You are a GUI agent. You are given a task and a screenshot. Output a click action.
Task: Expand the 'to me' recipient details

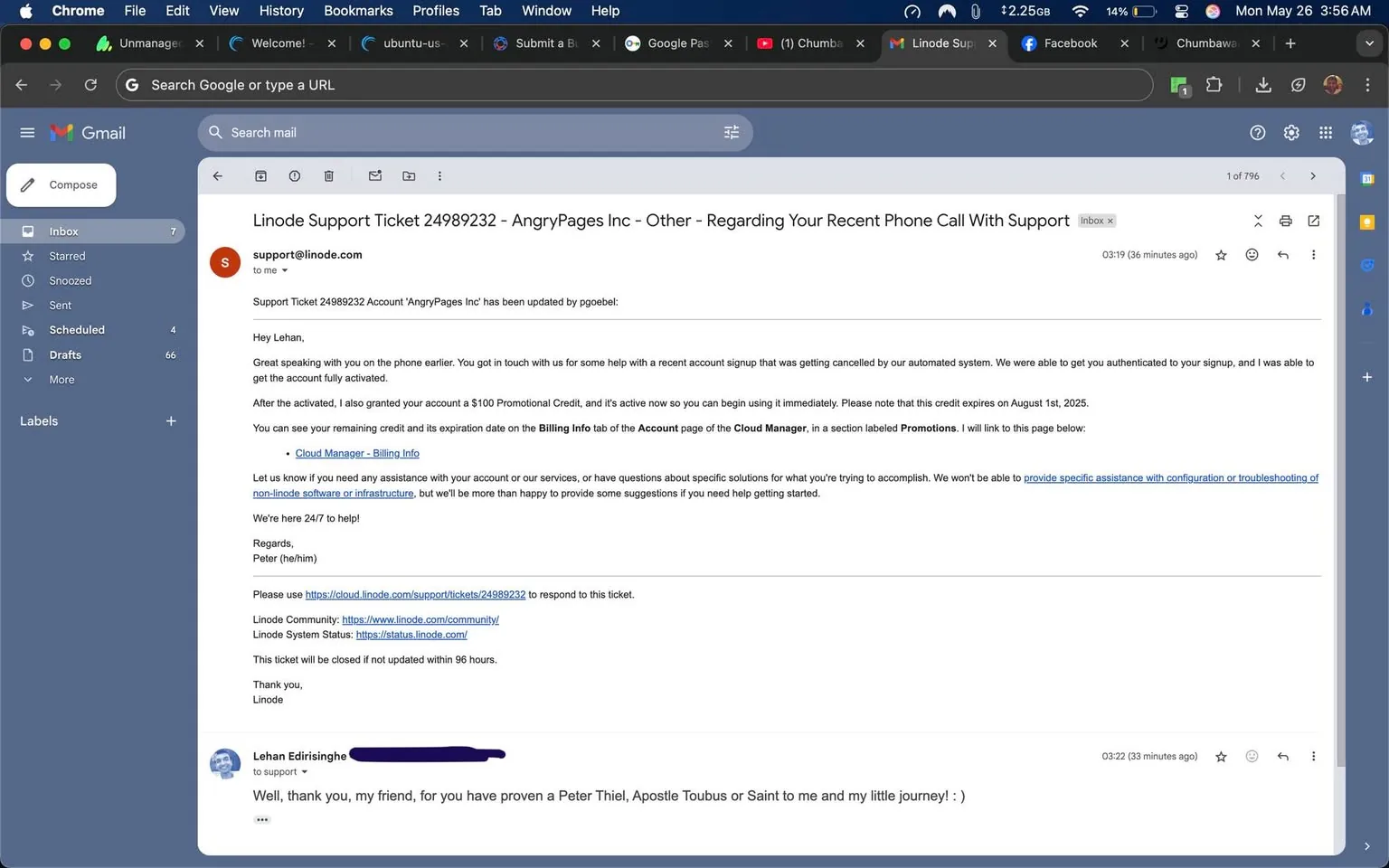284,270
